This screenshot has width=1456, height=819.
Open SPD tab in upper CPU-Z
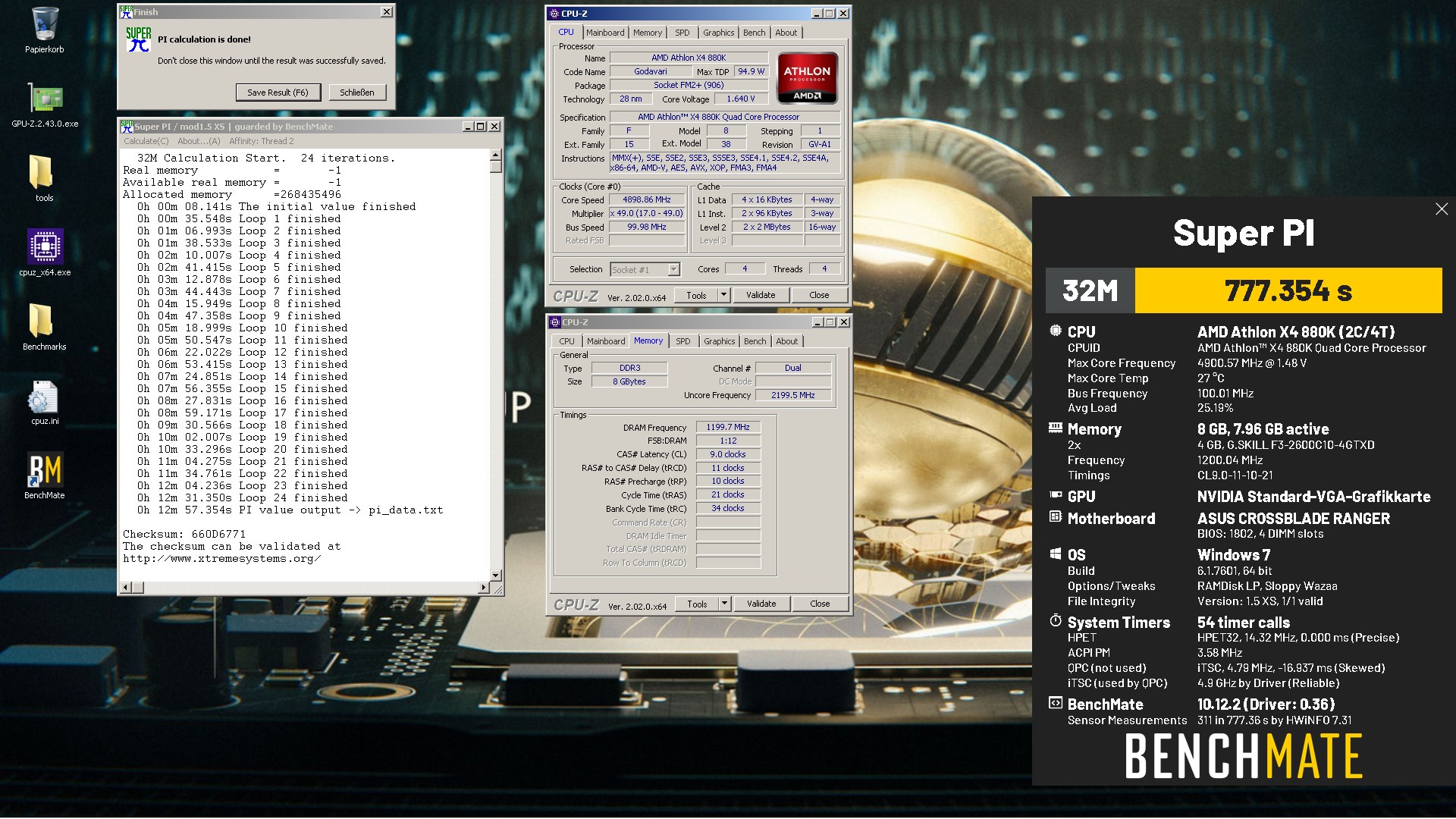point(682,33)
